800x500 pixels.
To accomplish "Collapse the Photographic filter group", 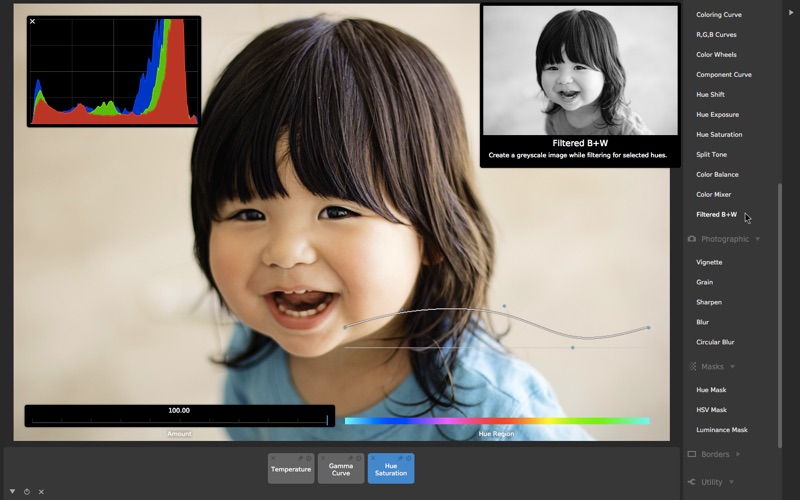I will point(758,239).
